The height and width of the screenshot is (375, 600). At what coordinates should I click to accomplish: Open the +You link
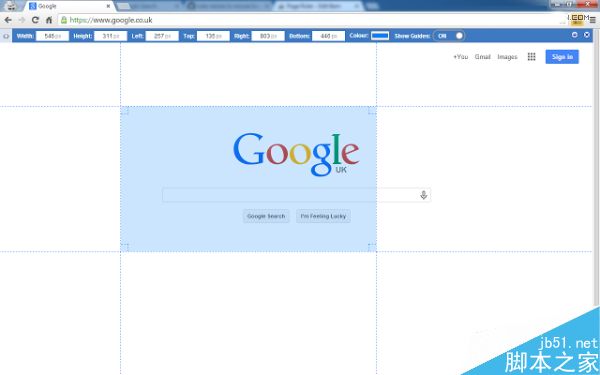pos(461,57)
